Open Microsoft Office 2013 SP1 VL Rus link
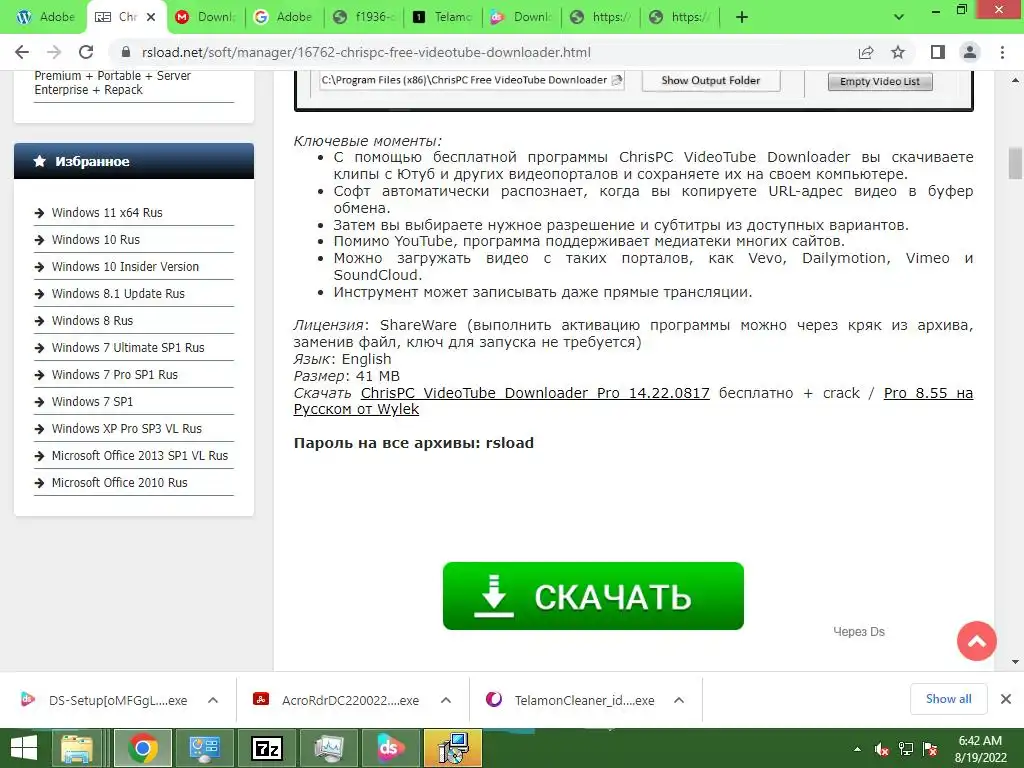 coord(140,455)
